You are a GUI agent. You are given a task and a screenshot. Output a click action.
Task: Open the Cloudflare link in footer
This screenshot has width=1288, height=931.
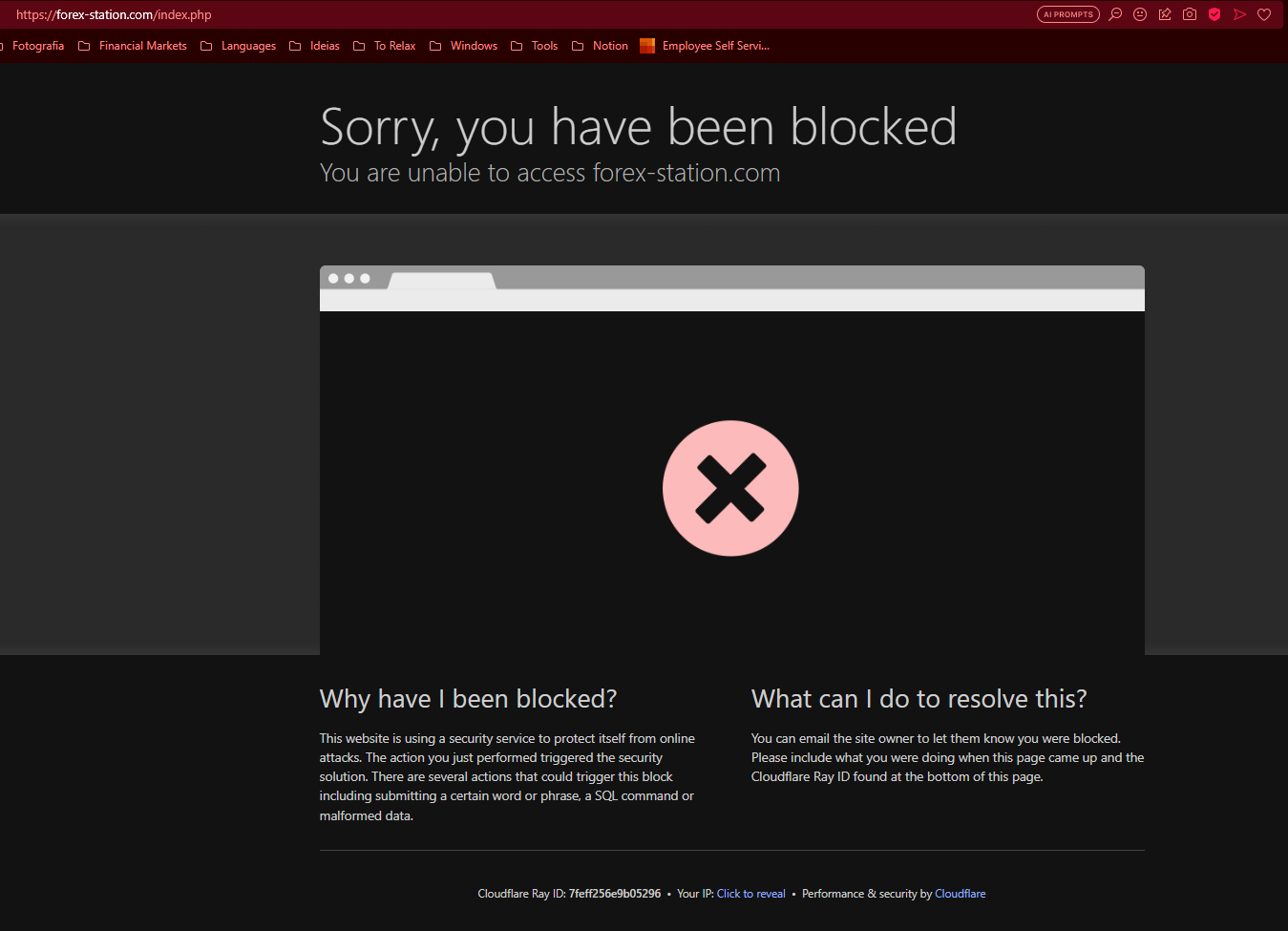pyautogui.click(x=961, y=894)
